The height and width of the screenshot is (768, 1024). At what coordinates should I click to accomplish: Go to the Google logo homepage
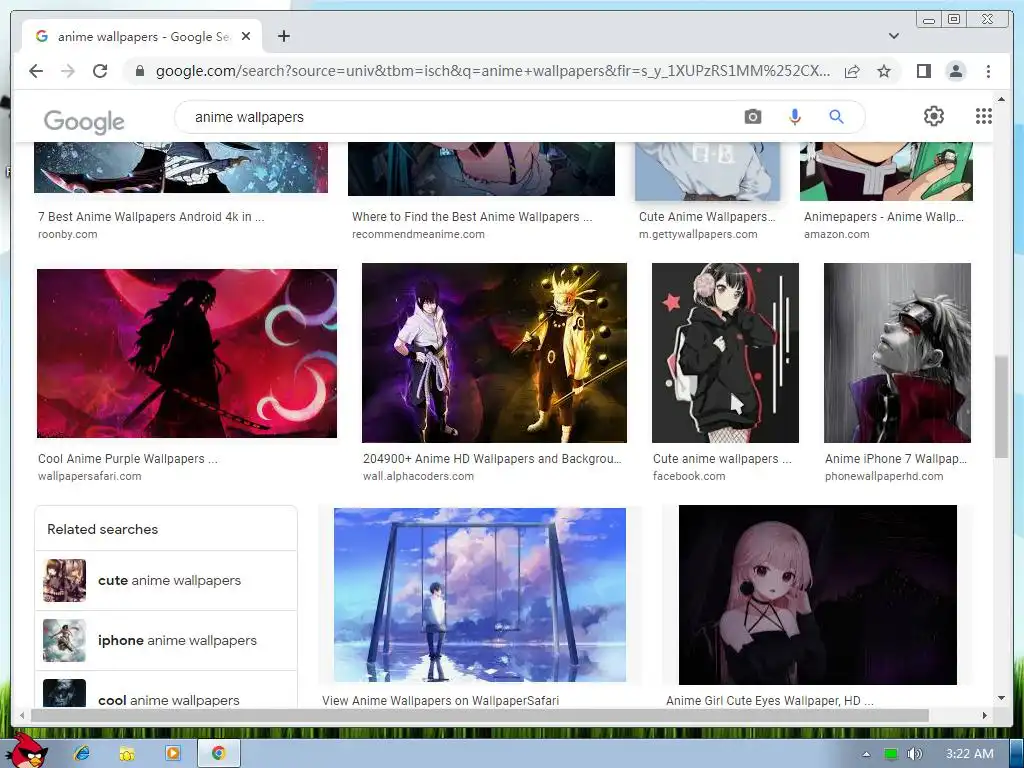(84, 121)
